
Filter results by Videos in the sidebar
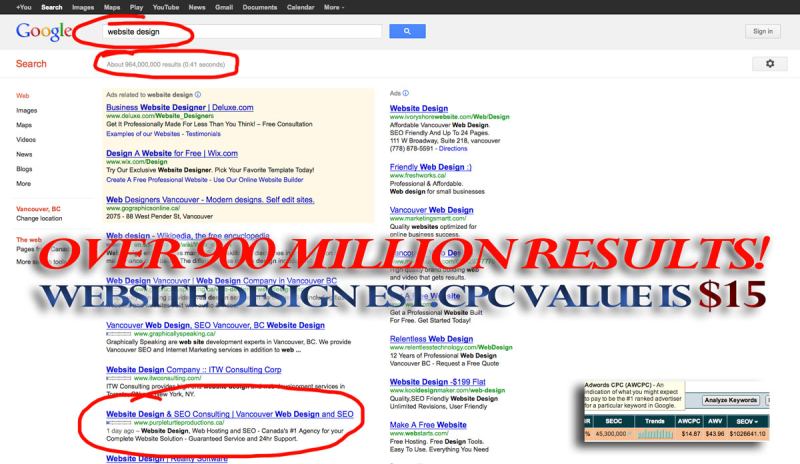pyautogui.click(x=26, y=139)
